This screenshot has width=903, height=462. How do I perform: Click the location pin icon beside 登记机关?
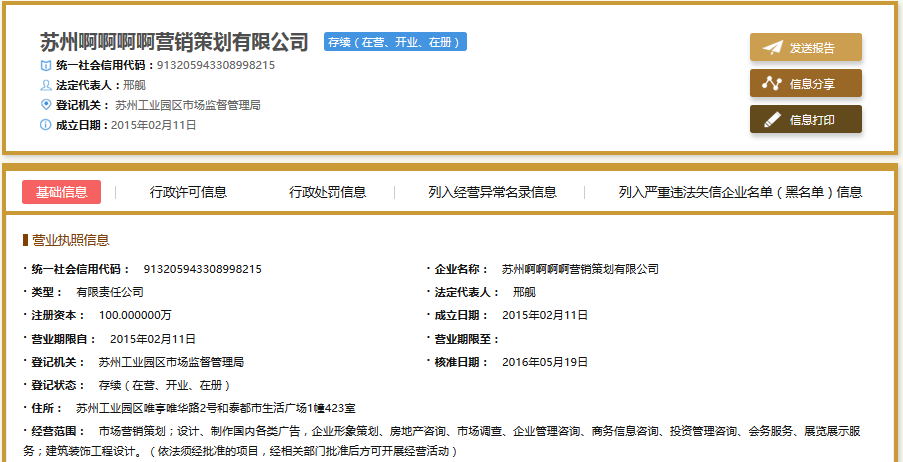[x=45, y=105]
